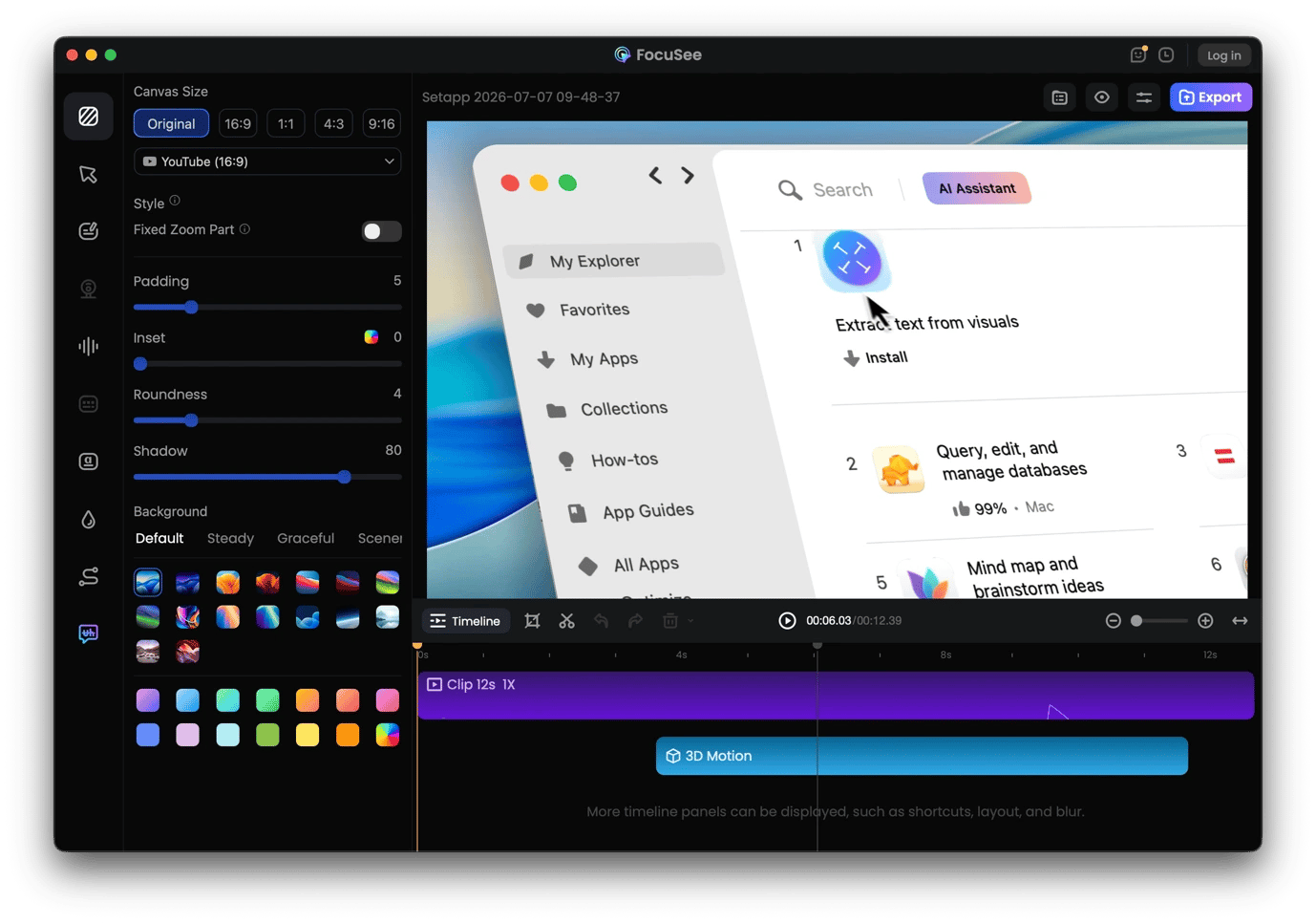
Task: Toggle the preview eye icon
Action: (1102, 97)
